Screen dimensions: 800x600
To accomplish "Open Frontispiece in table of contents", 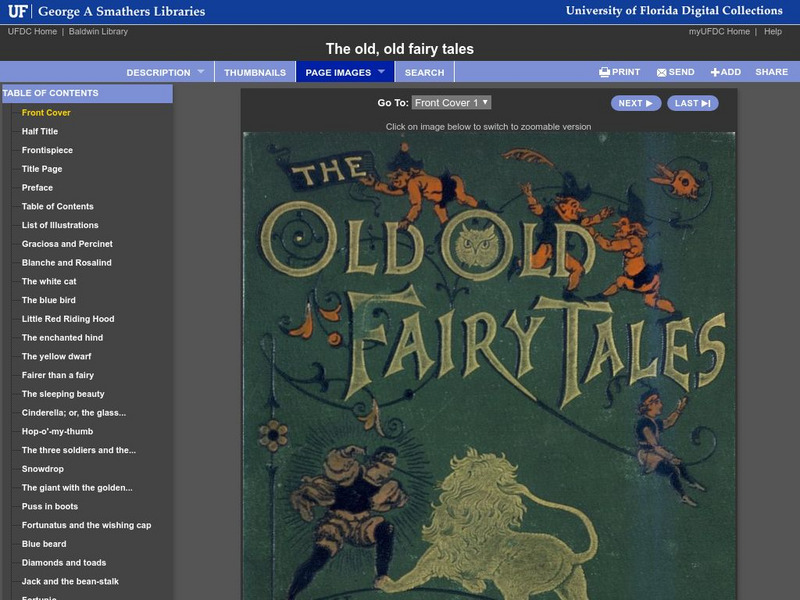I will click(x=47, y=150).
